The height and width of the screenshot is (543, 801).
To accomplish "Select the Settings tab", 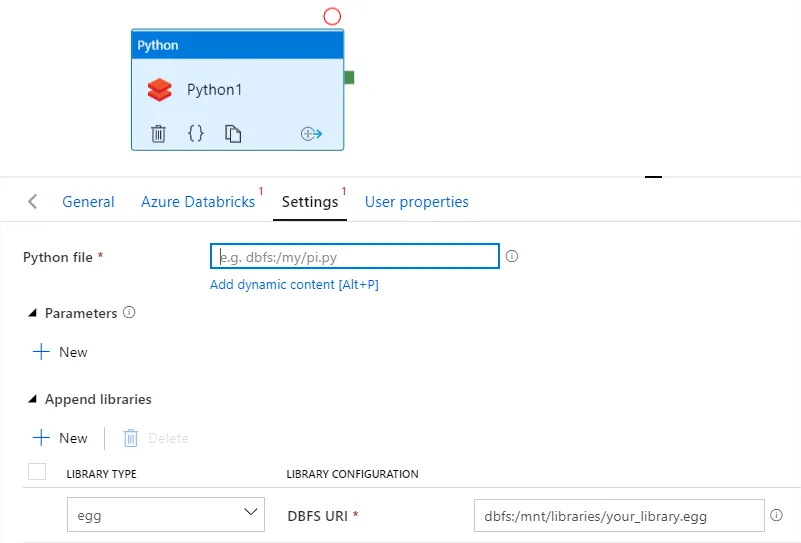I will click(x=310, y=202).
